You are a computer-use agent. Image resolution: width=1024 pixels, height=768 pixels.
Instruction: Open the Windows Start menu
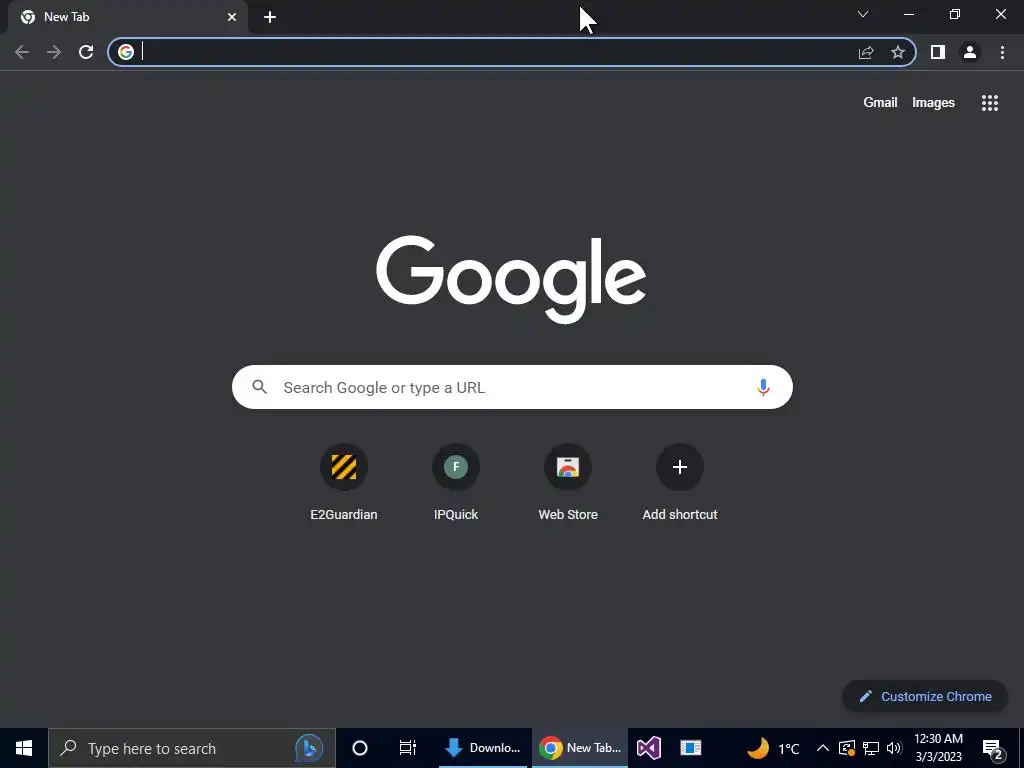(x=24, y=748)
